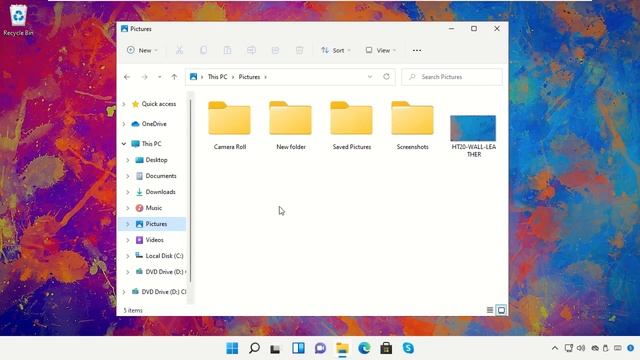Click the Delete trash icon
The height and width of the screenshot is (360, 640).
[299, 50]
